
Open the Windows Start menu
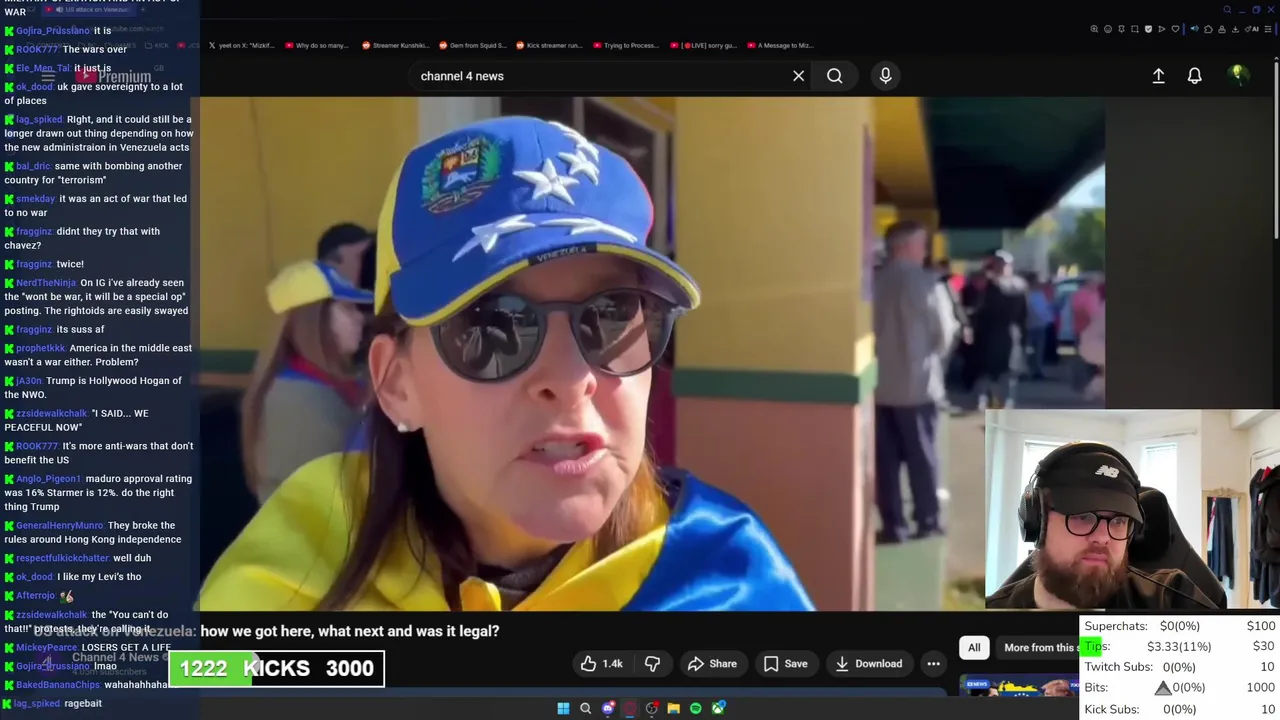pos(563,708)
